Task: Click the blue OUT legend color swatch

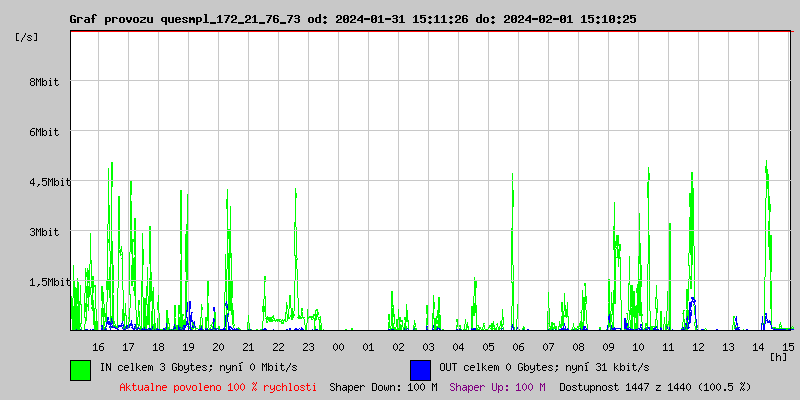Action: click(420, 369)
